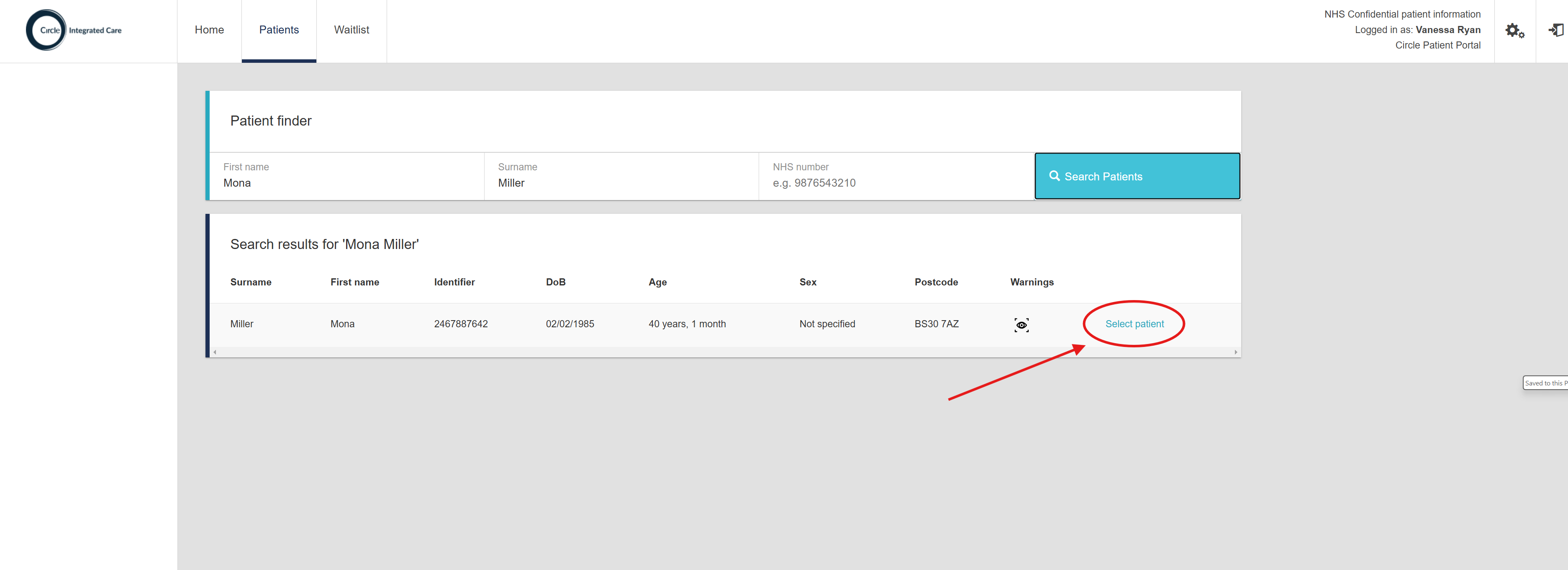Click the left arrow of the results scrollbar

(215, 352)
